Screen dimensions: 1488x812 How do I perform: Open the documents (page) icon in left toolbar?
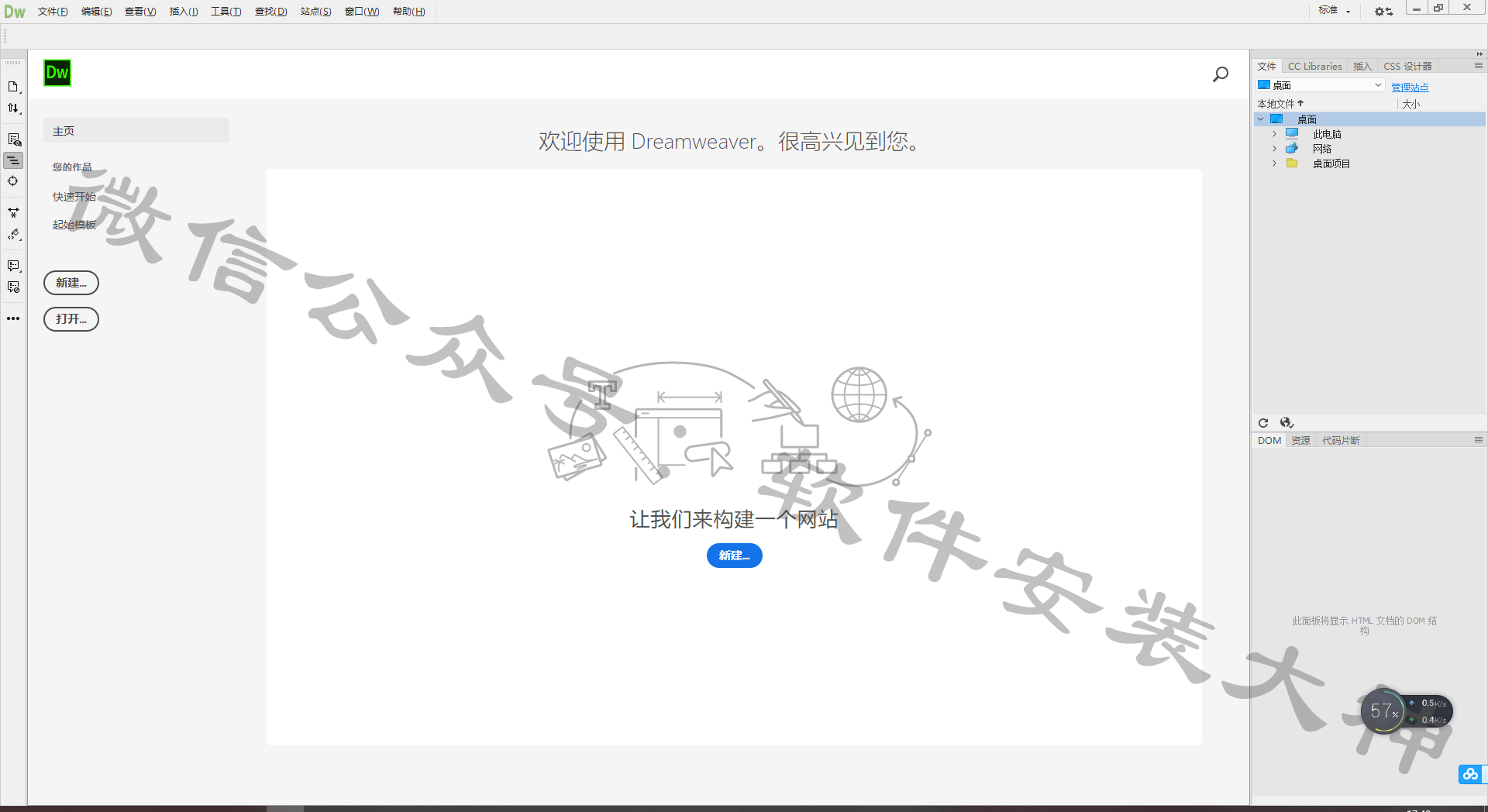click(13, 87)
